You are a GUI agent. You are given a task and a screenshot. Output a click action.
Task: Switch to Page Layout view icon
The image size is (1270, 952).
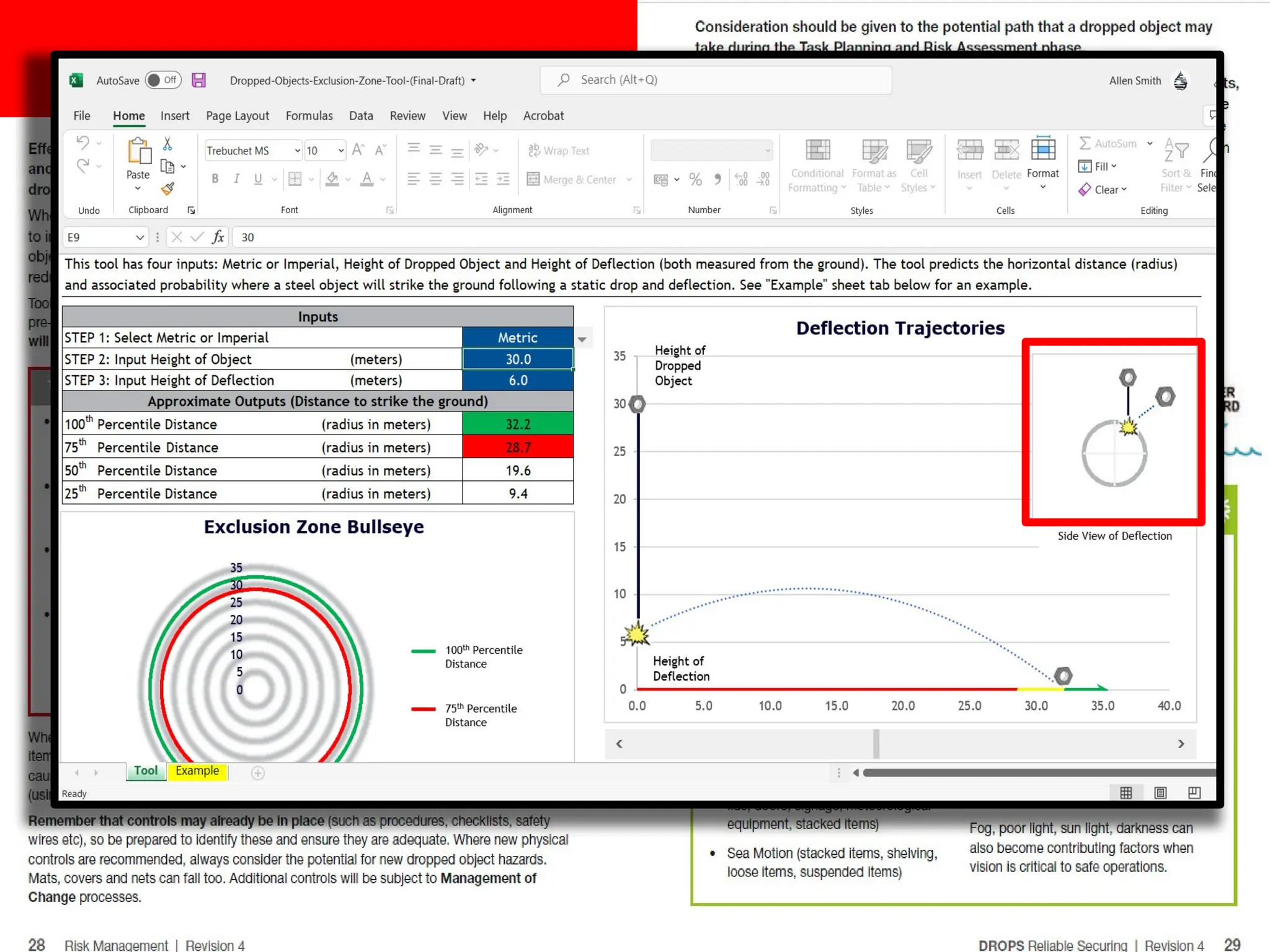click(x=1160, y=793)
